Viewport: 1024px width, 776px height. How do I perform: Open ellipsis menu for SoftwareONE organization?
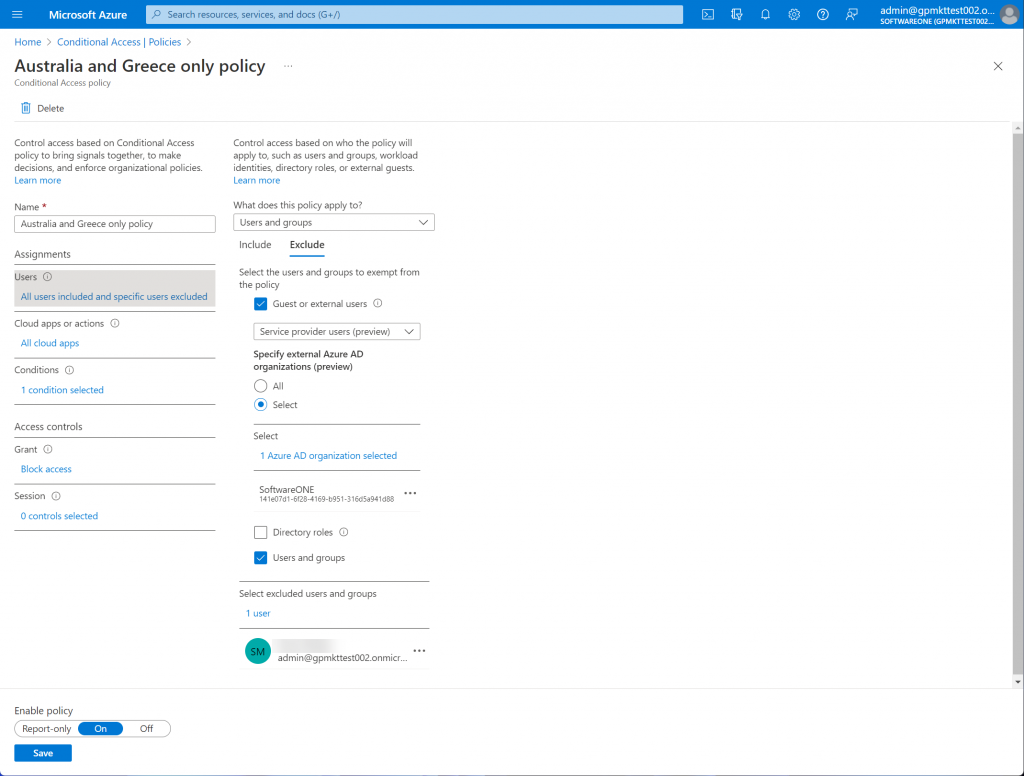pyautogui.click(x=409, y=493)
